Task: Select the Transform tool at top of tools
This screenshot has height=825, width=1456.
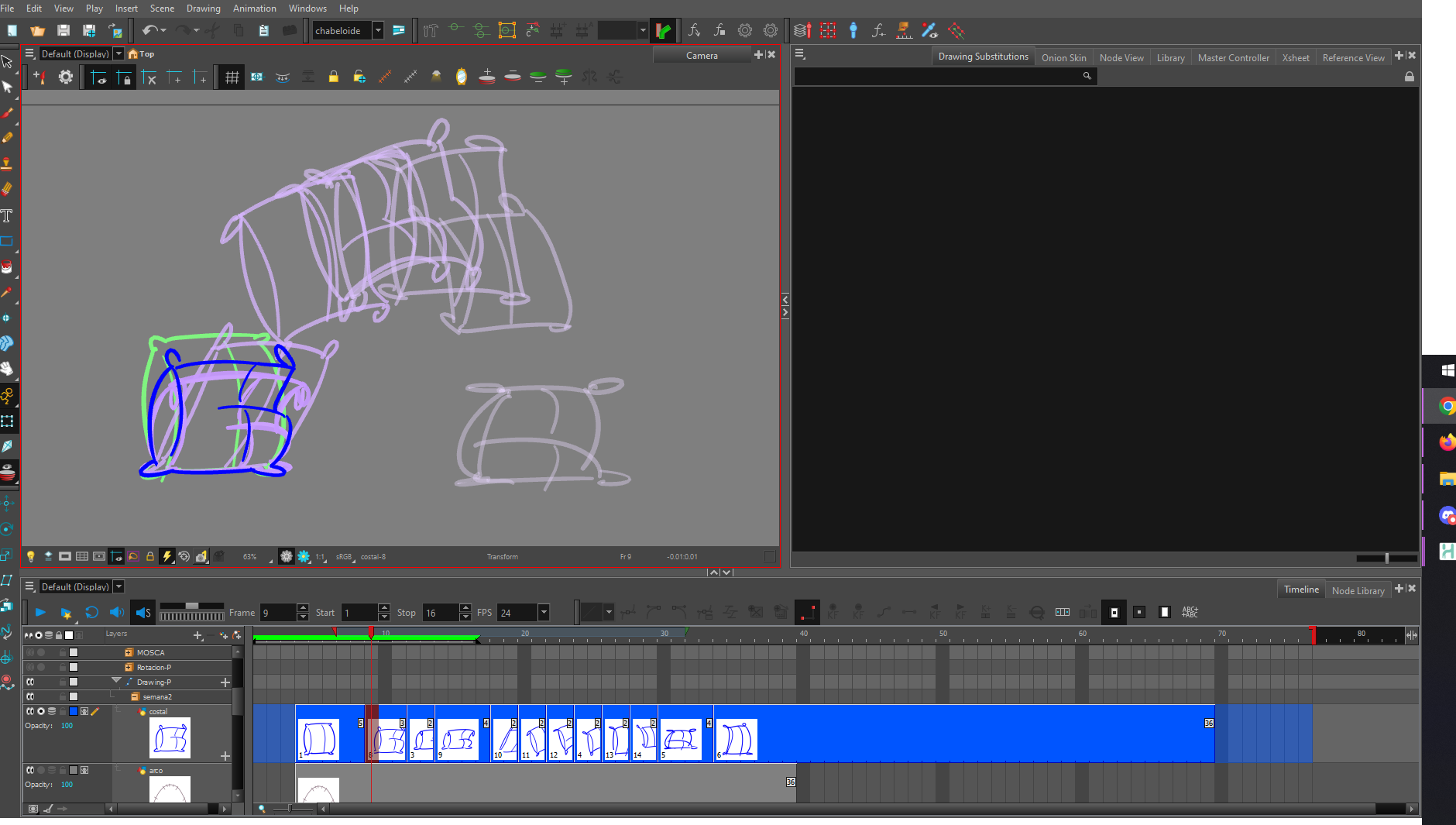Action: pos(8,62)
